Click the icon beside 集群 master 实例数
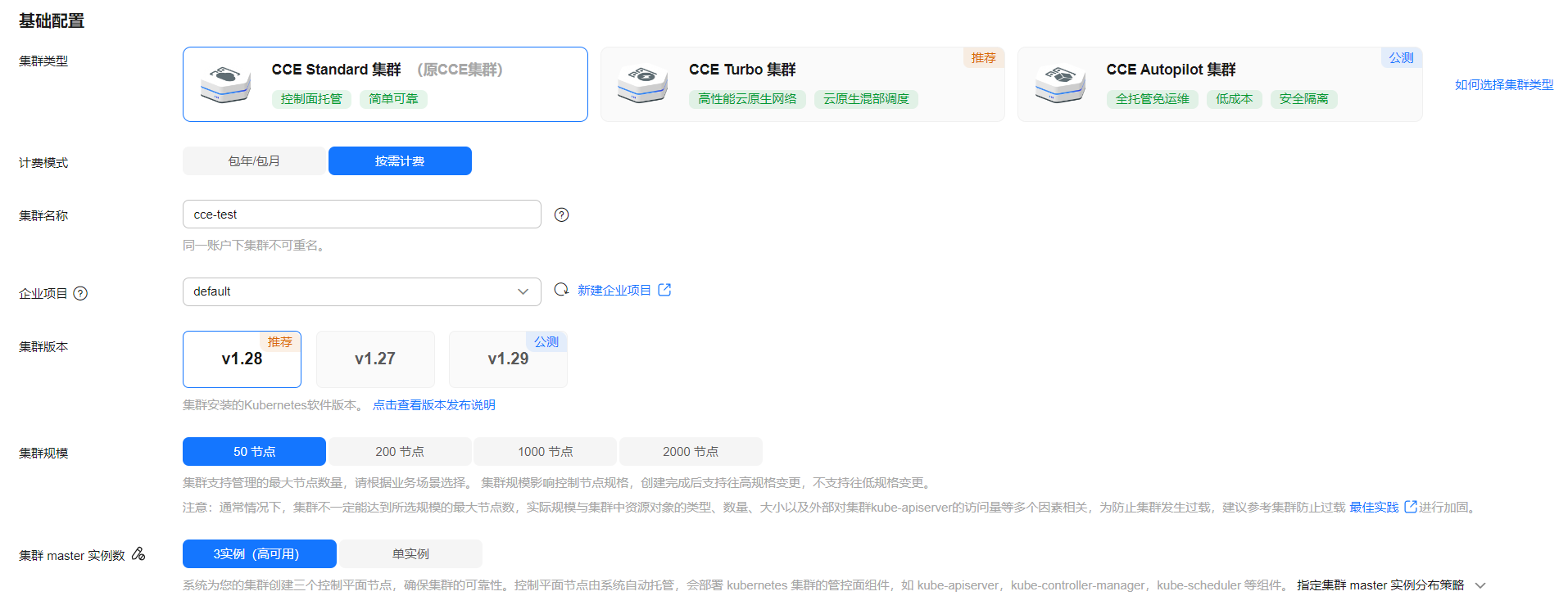Screen dimensions: 1568x605 coord(138,554)
